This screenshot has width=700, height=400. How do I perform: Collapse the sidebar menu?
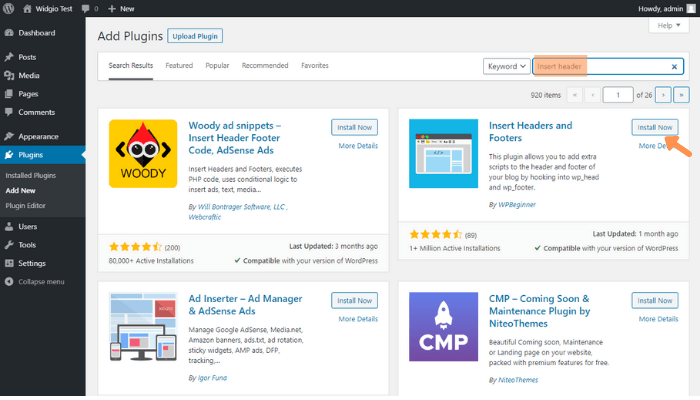click(34, 282)
